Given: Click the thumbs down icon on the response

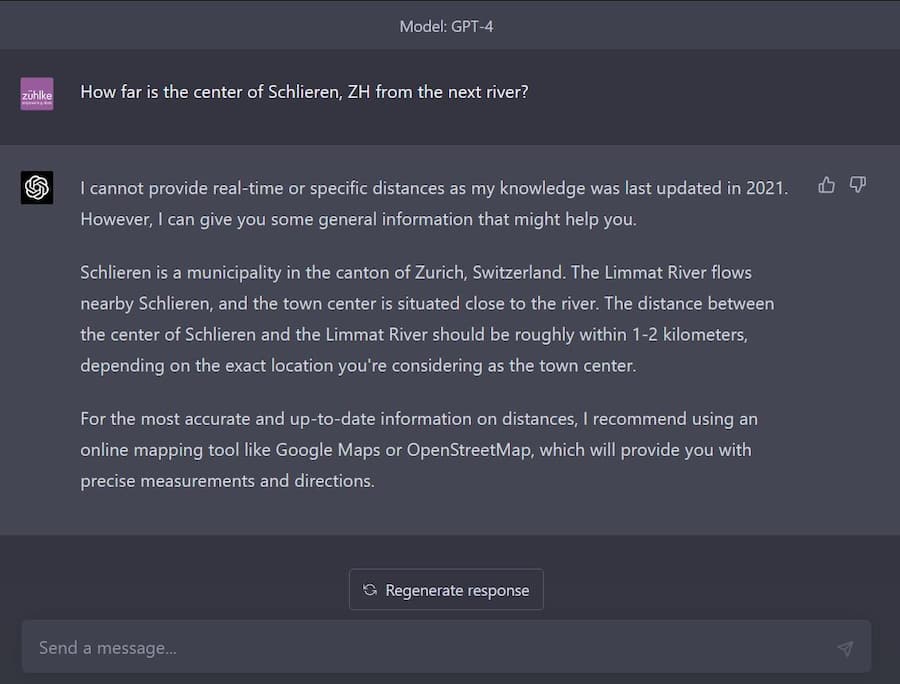Looking at the screenshot, I should [857, 185].
